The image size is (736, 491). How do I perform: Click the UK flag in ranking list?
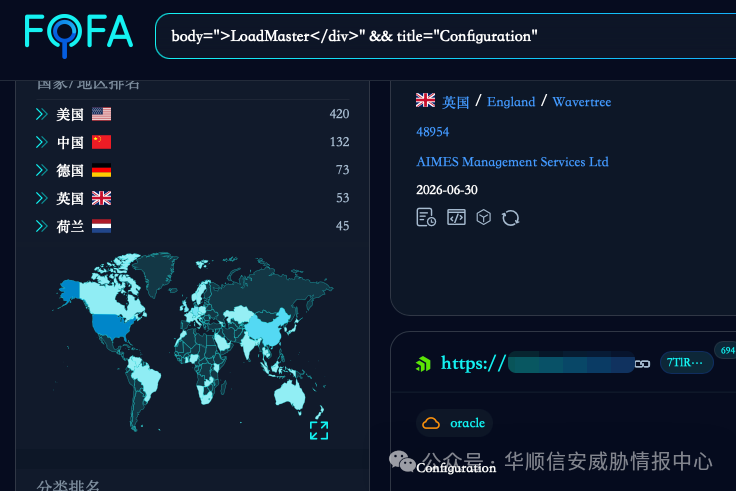101,198
